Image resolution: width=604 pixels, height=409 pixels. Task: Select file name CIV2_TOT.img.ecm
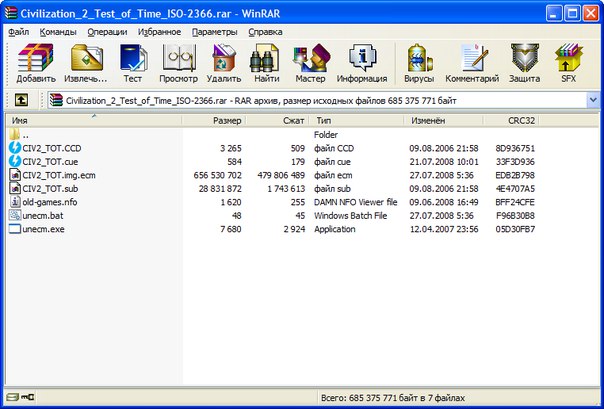tap(59, 175)
